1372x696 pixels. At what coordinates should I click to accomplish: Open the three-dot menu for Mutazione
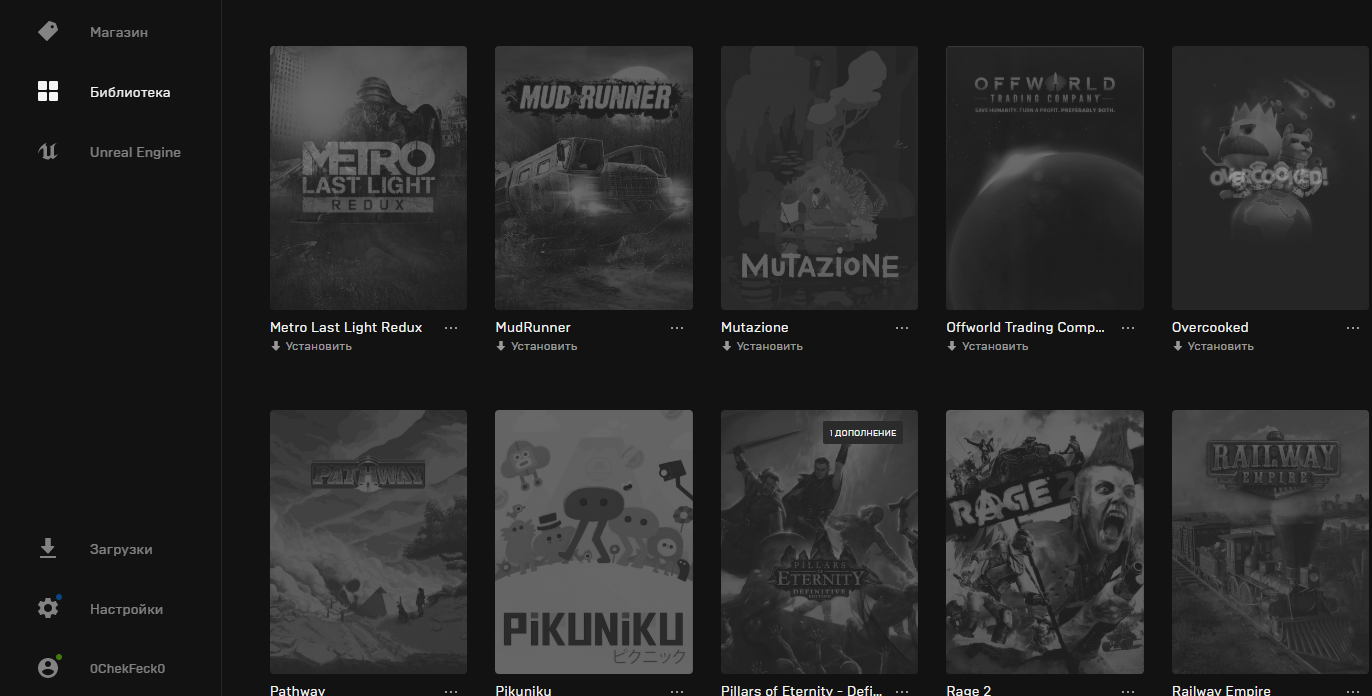pyautogui.click(x=902, y=328)
